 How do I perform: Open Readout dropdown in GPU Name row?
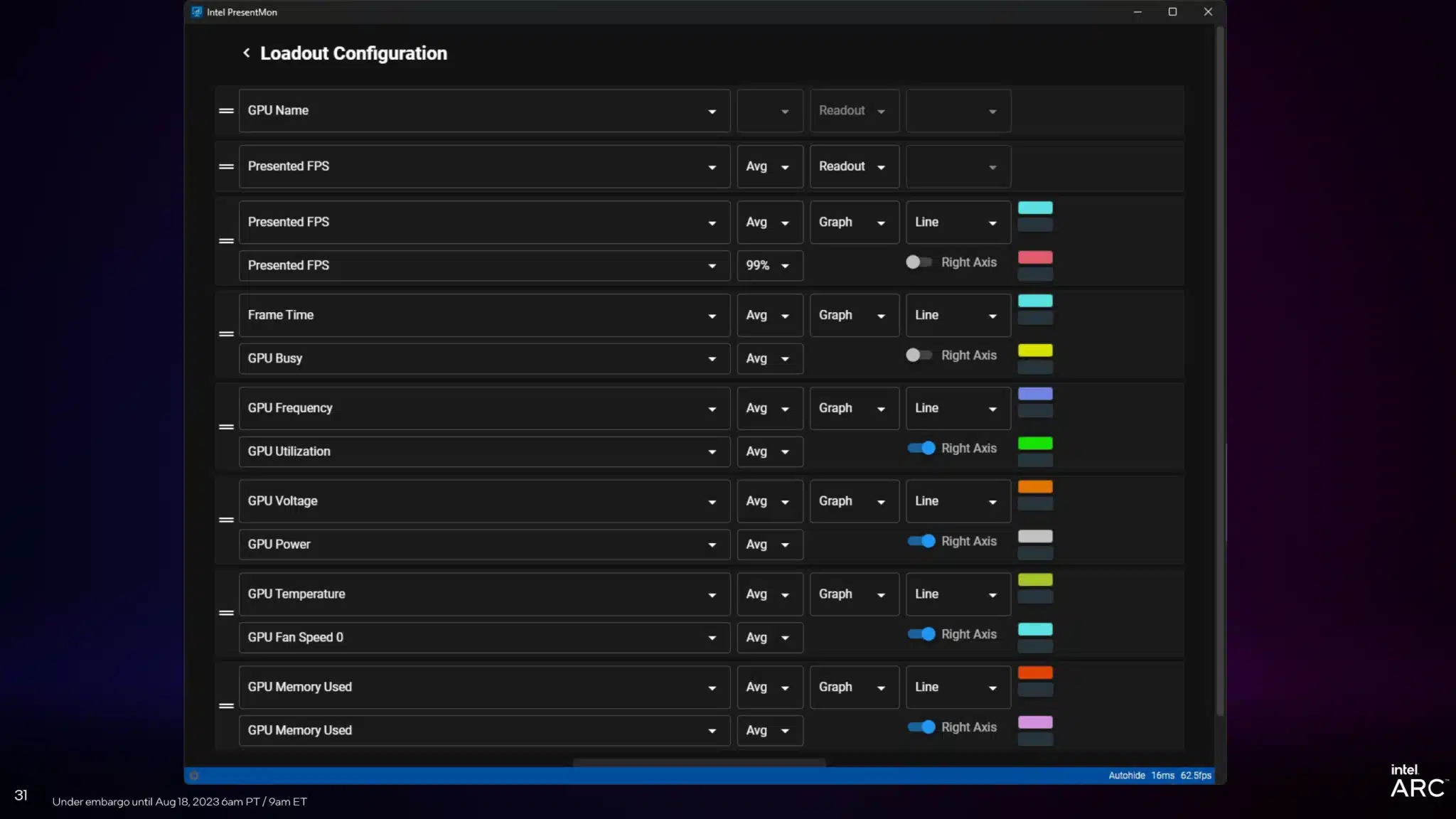click(855, 111)
